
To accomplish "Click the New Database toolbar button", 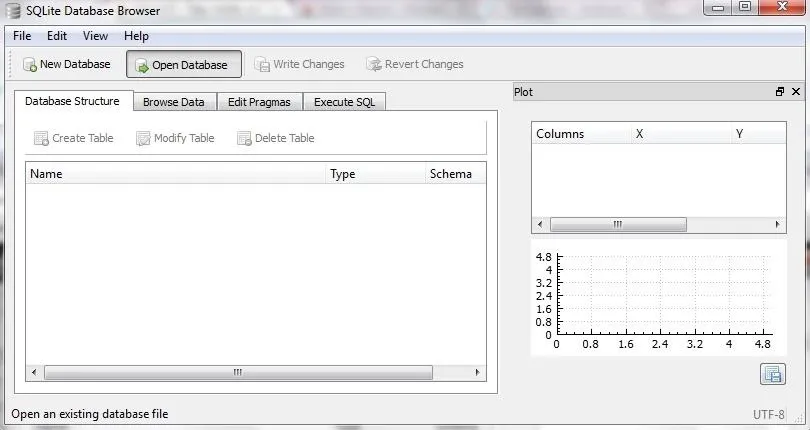I will coord(67,64).
